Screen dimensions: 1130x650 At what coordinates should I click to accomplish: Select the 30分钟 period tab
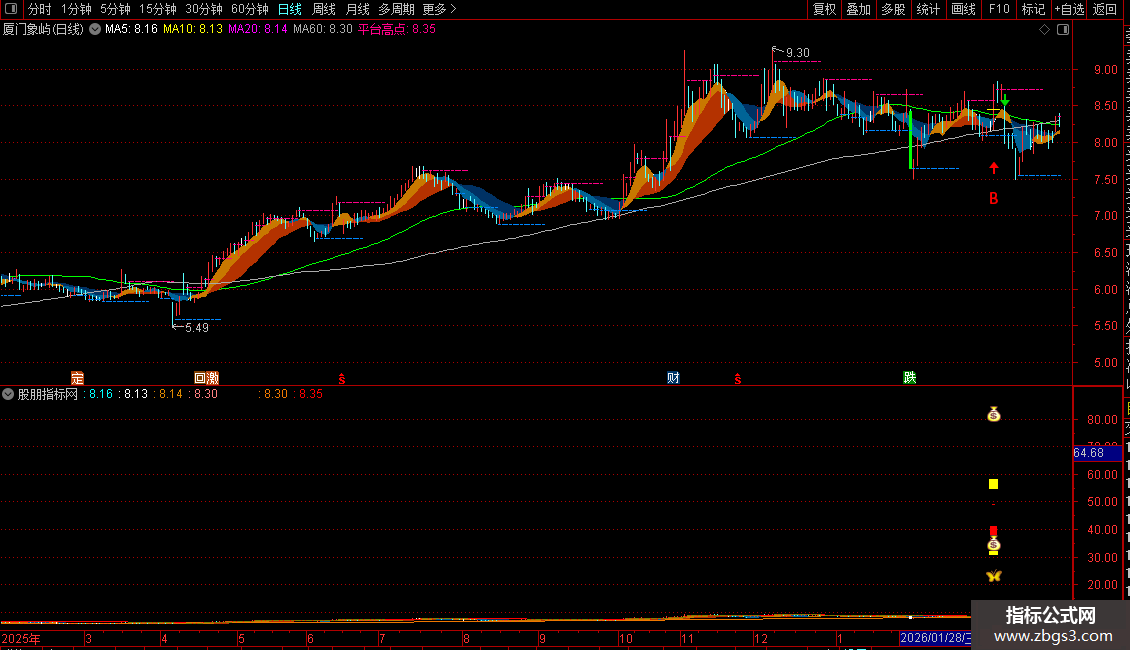(x=204, y=9)
